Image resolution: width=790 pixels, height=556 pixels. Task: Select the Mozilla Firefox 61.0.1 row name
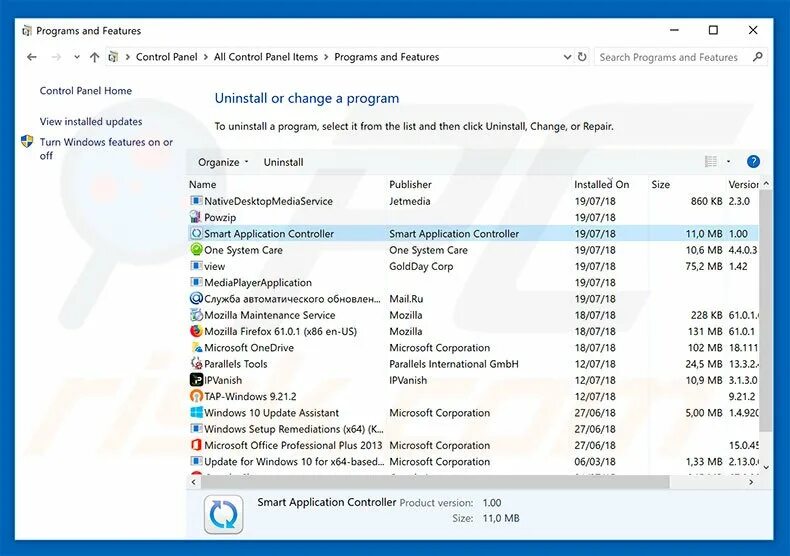[280, 331]
